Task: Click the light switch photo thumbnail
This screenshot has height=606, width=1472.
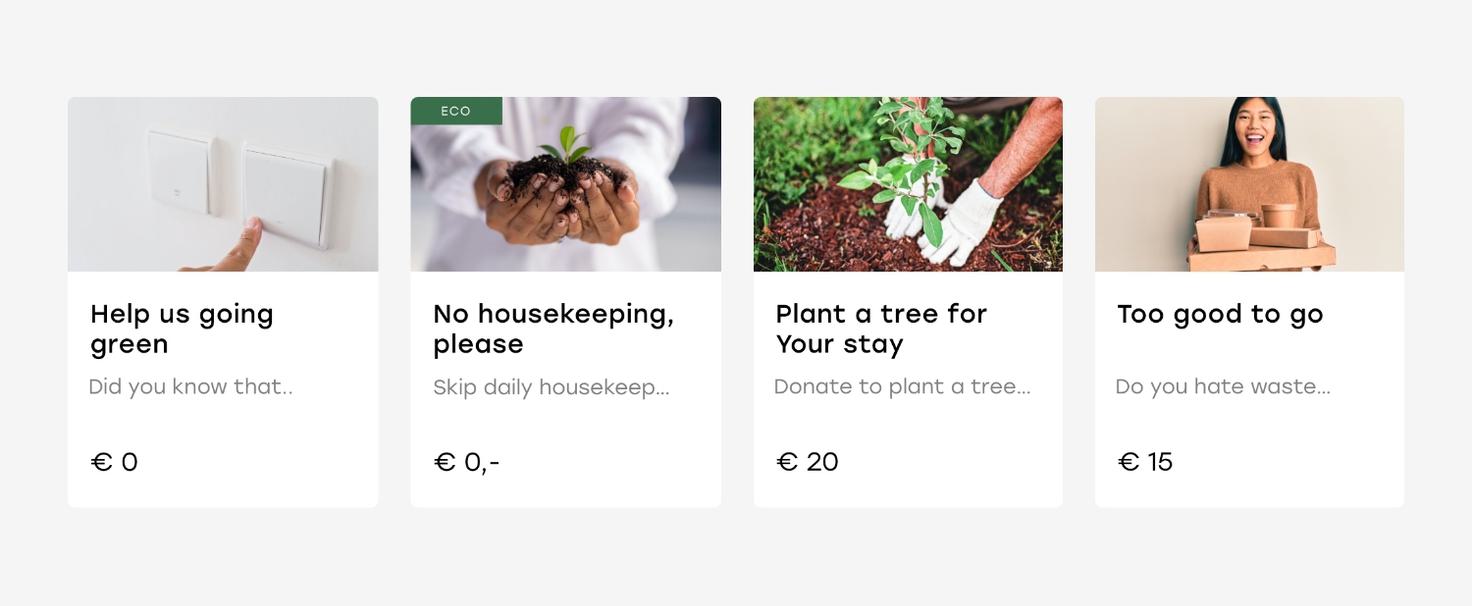Action: 223,184
